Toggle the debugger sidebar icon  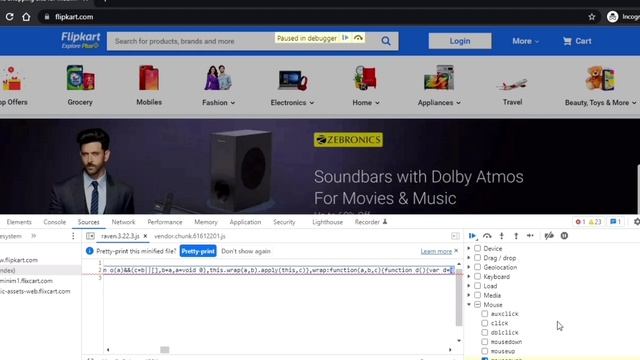[x=455, y=236]
